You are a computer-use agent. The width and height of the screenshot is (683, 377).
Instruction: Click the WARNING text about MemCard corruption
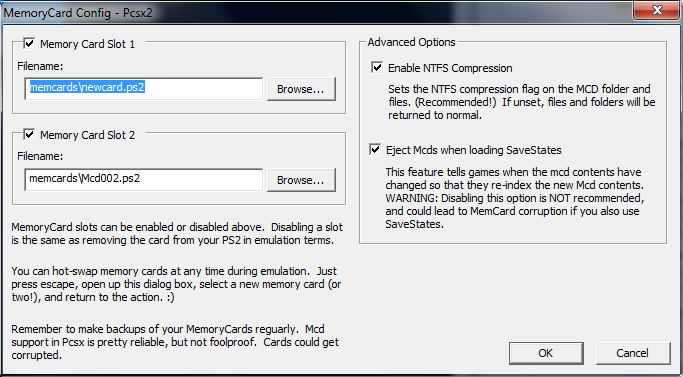click(514, 211)
